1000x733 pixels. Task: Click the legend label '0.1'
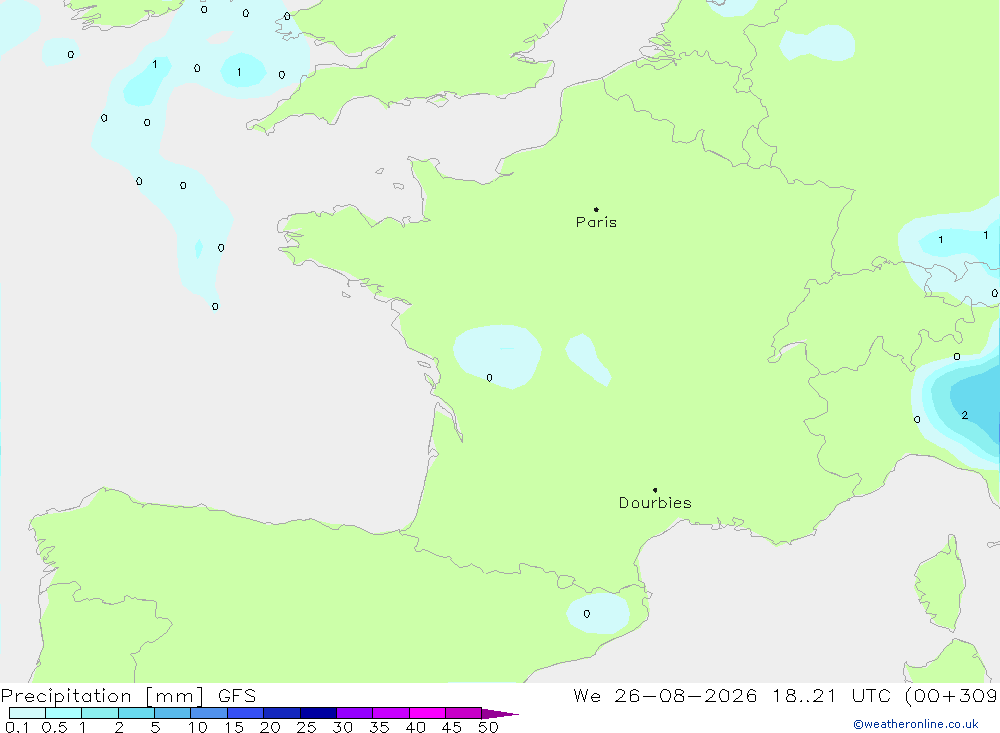pyautogui.click(x=17, y=727)
